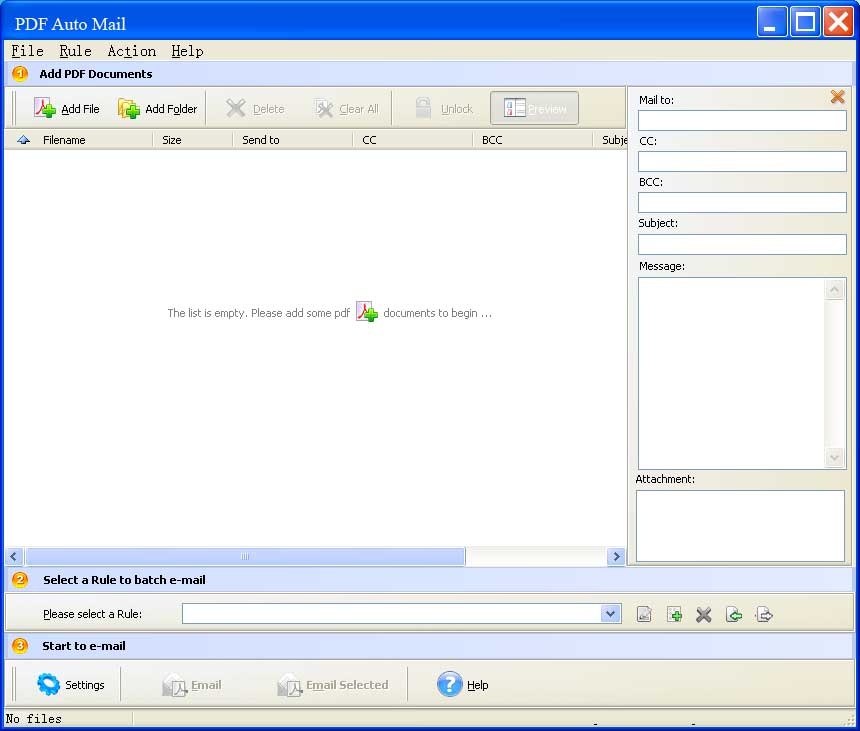This screenshot has height=731, width=860.
Task: Open the File menu
Action: [x=27, y=51]
